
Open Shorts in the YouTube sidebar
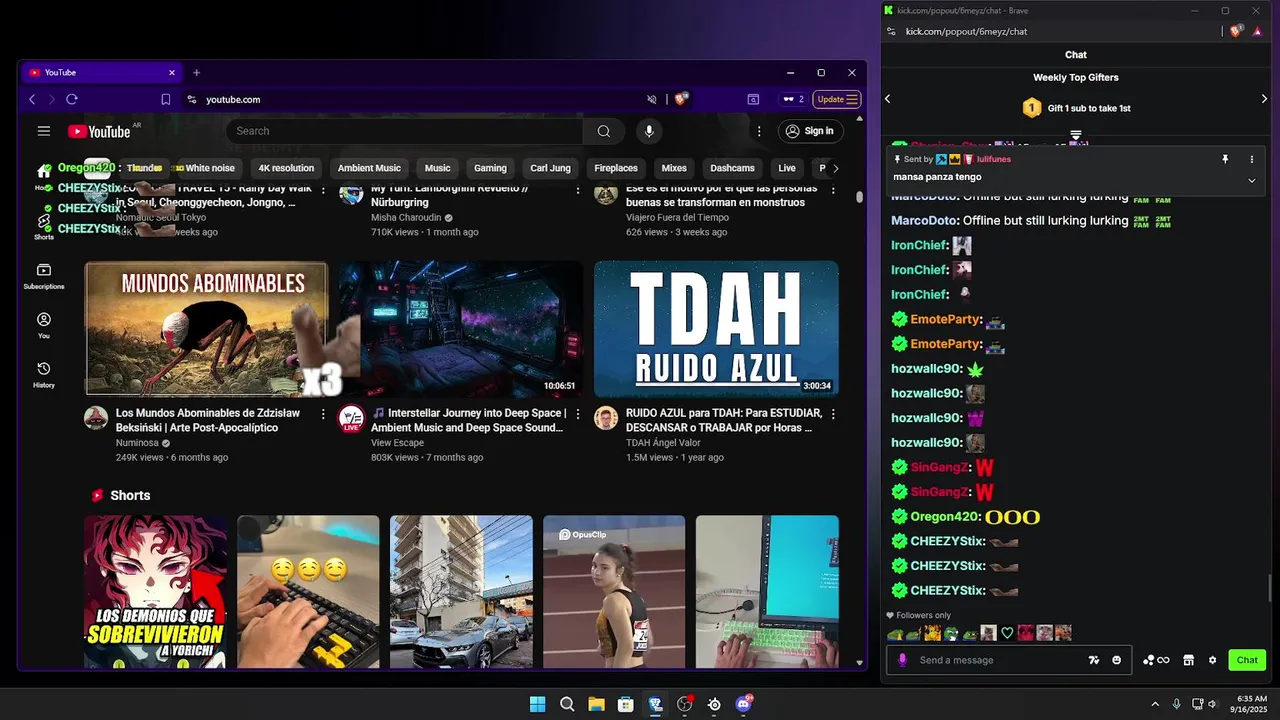44,227
